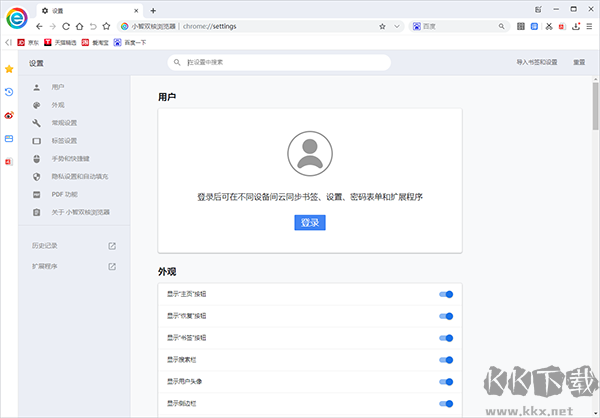Open the hamburger main menu
600x418 pixels.
[x=589, y=26]
